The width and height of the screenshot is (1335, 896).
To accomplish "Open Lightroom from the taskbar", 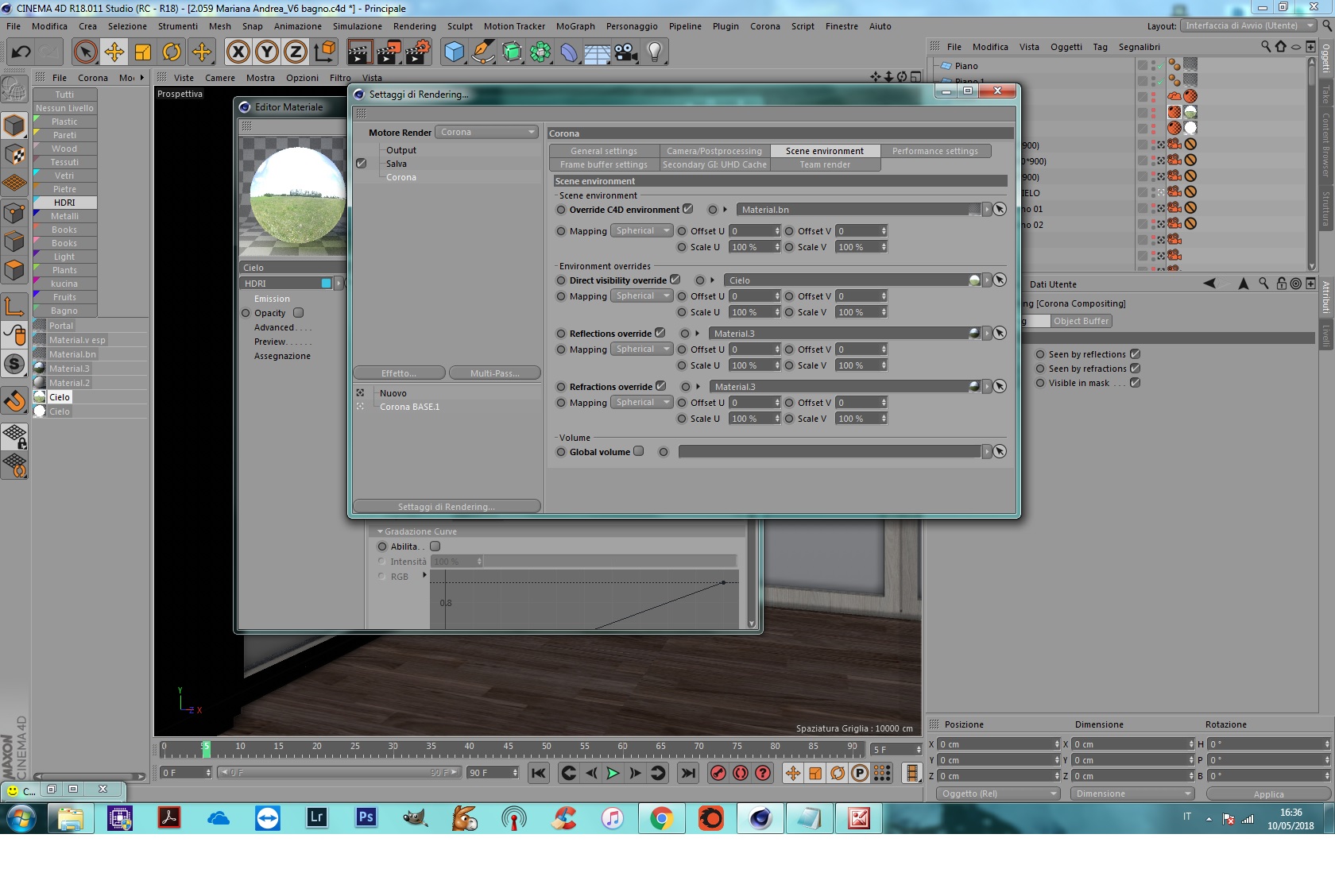I will tap(317, 817).
